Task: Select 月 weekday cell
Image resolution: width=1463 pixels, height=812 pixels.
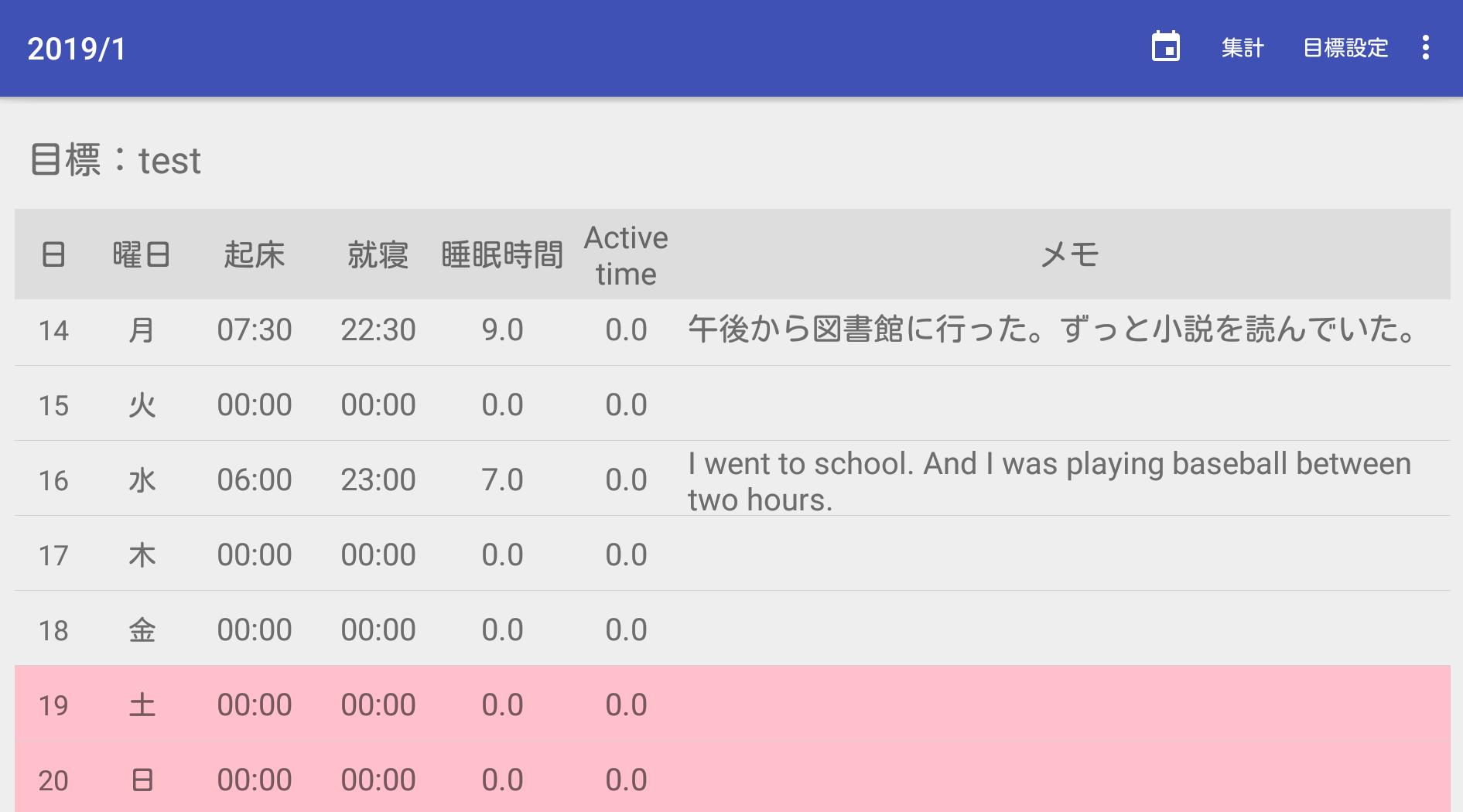Action: (x=142, y=330)
